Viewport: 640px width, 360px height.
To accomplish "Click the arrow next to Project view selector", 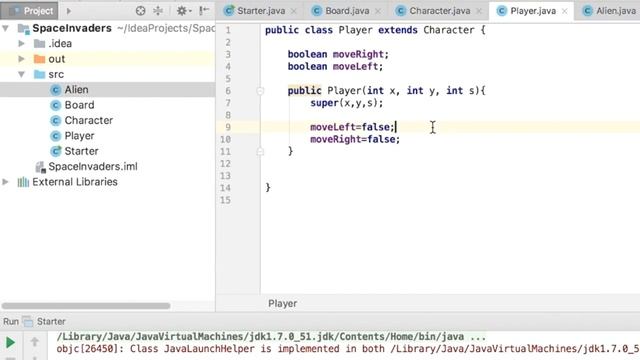I will (69, 11).
